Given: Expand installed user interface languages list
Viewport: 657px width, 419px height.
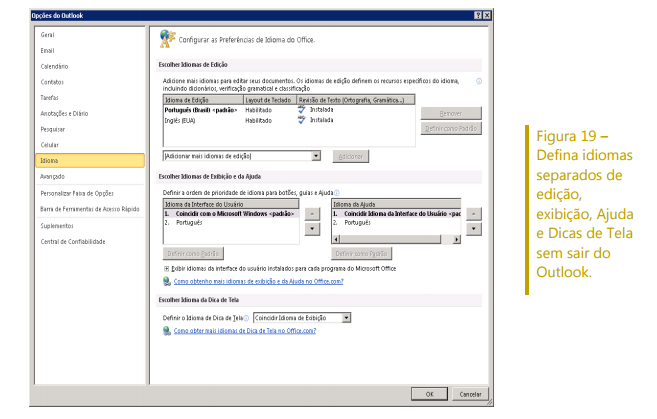Looking at the screenshot, I should [166, 268].
